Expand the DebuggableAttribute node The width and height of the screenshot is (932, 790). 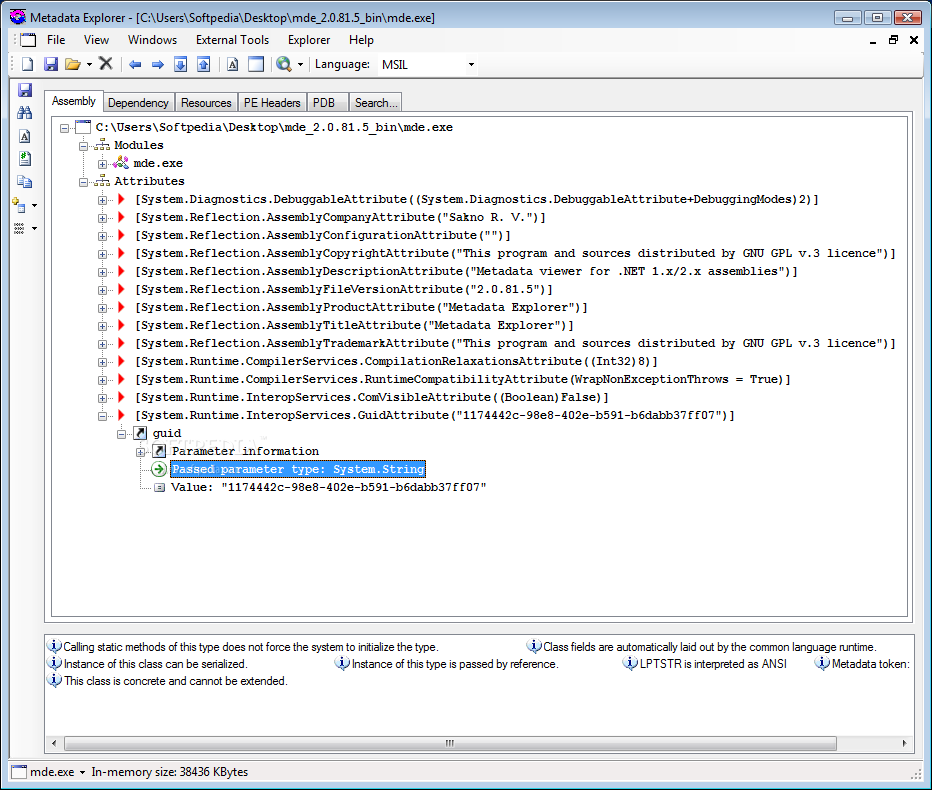click(x=102, y=200)
